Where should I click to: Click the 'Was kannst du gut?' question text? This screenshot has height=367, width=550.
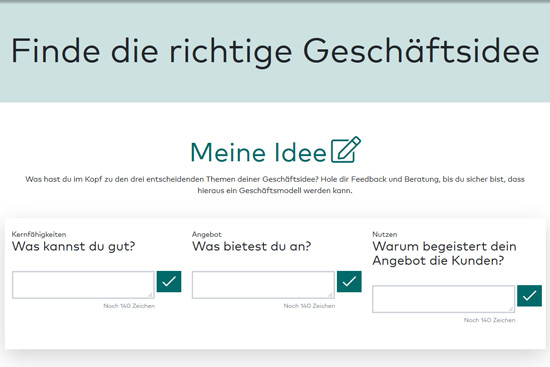[73, 247]
